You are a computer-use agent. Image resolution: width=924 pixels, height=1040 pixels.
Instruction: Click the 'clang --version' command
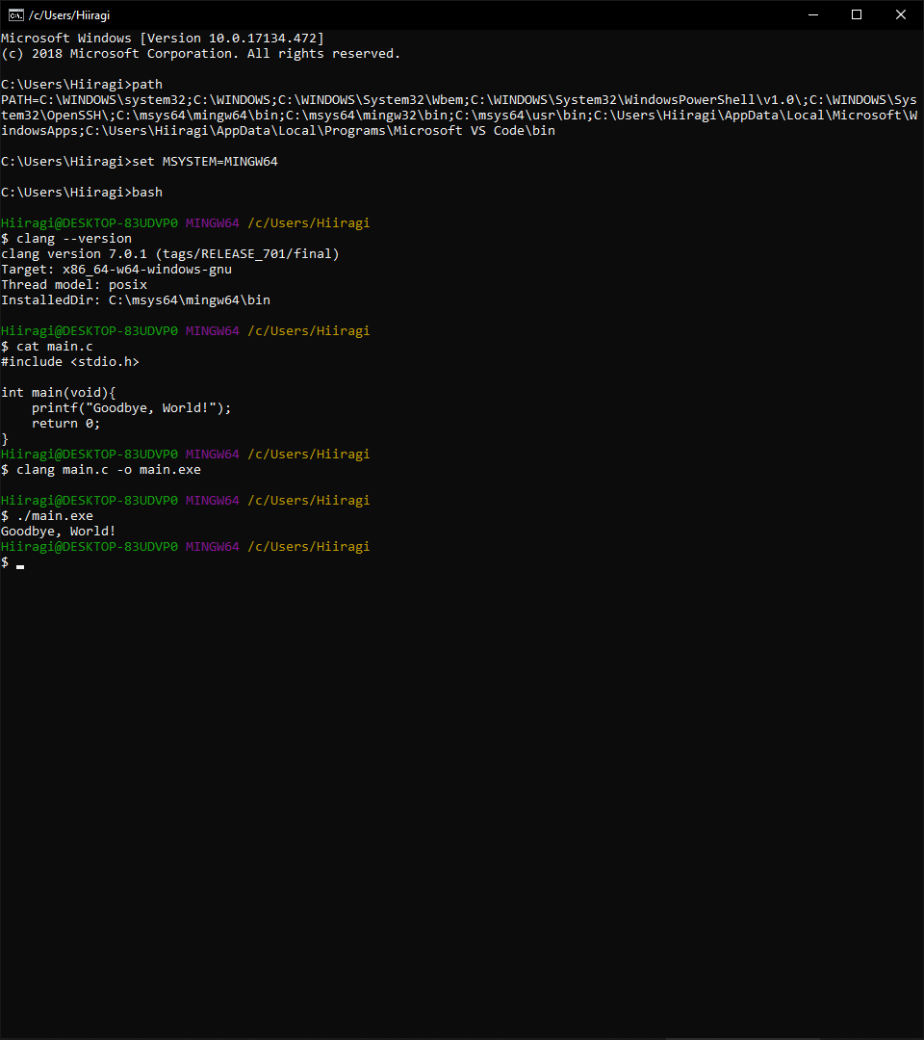[x=74, y=239]
